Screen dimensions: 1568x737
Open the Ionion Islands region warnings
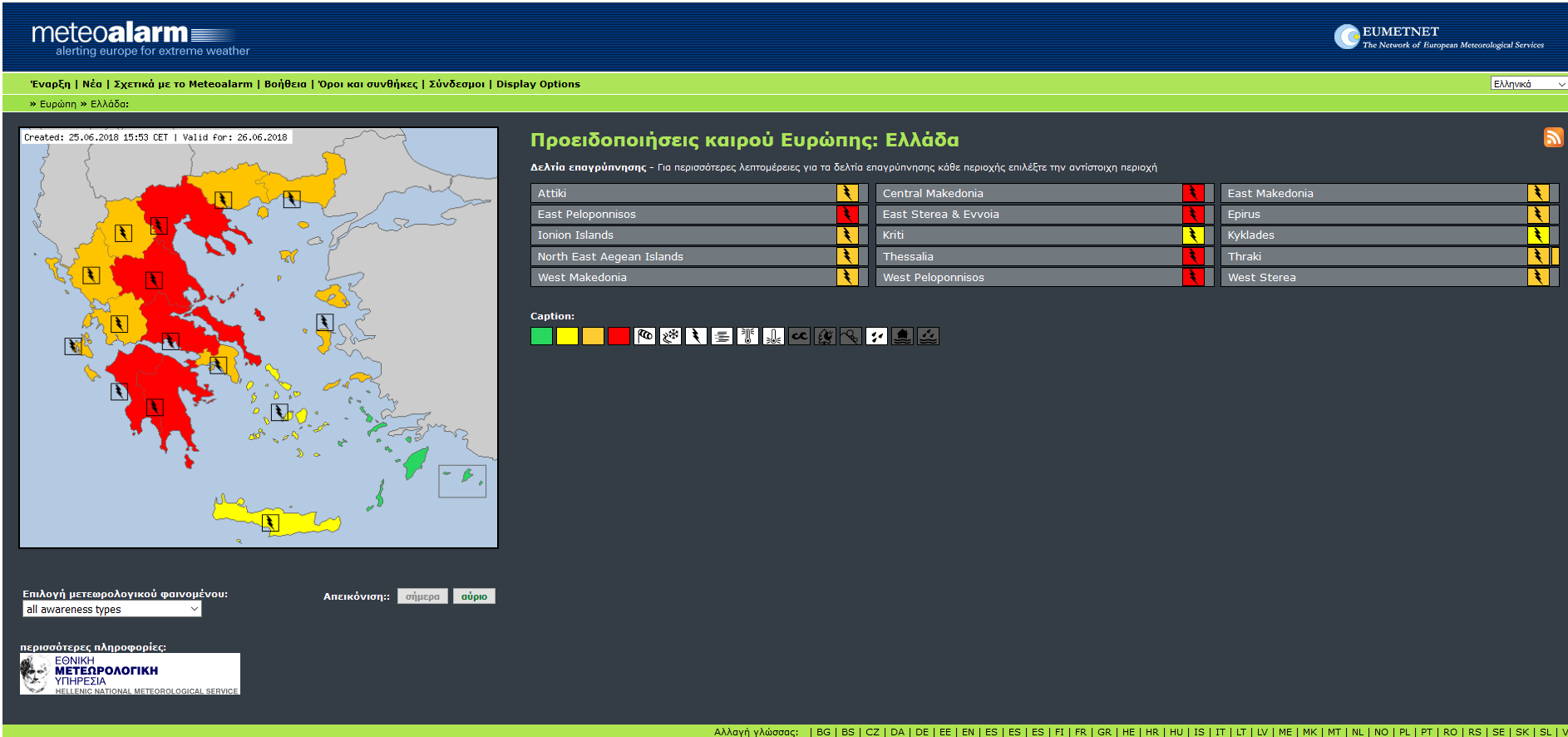click(x=699, y=235)
